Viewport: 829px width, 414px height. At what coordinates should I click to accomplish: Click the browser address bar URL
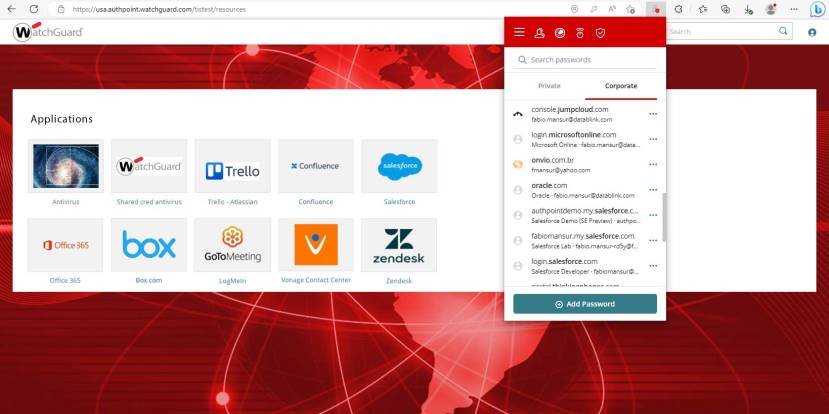click(x=159, y=9)
